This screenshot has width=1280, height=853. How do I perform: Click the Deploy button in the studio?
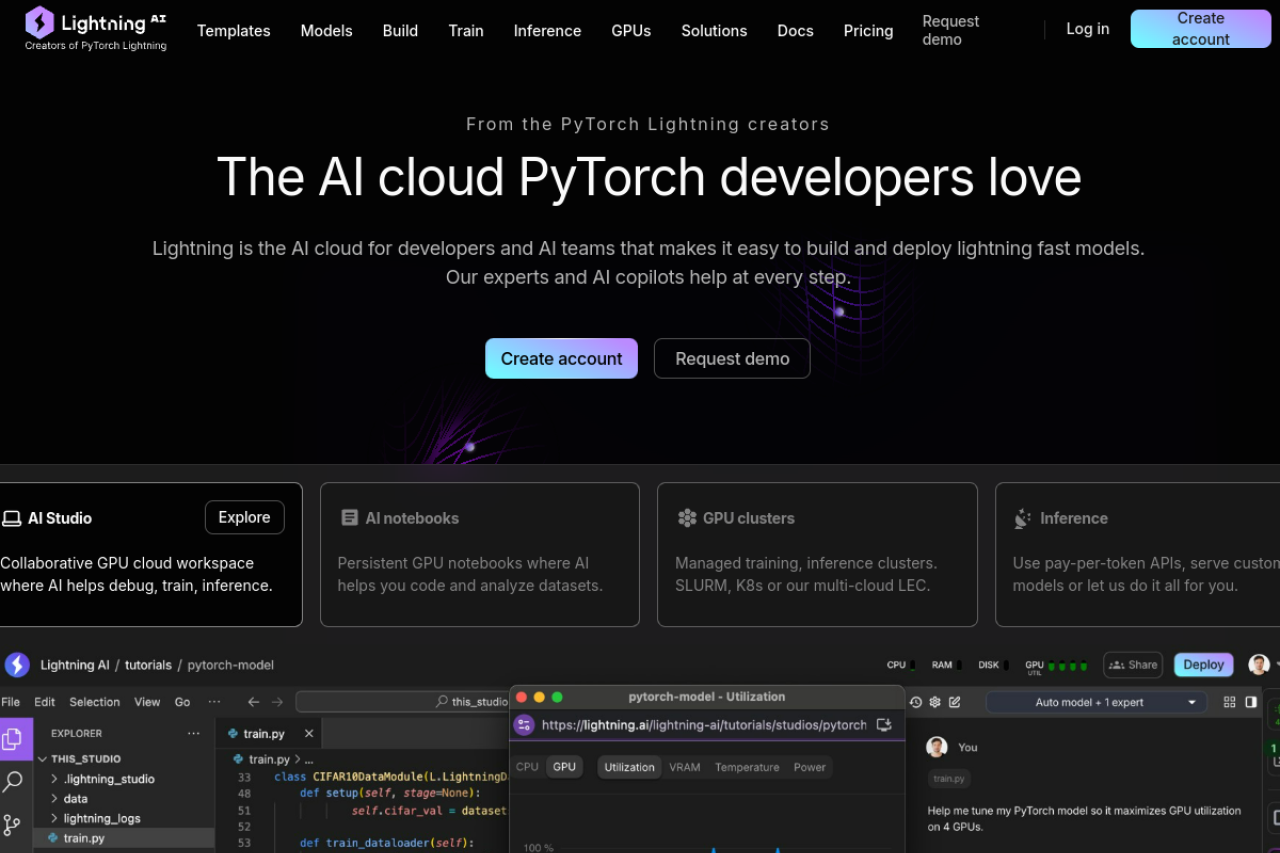click(x=1204, y=665)
